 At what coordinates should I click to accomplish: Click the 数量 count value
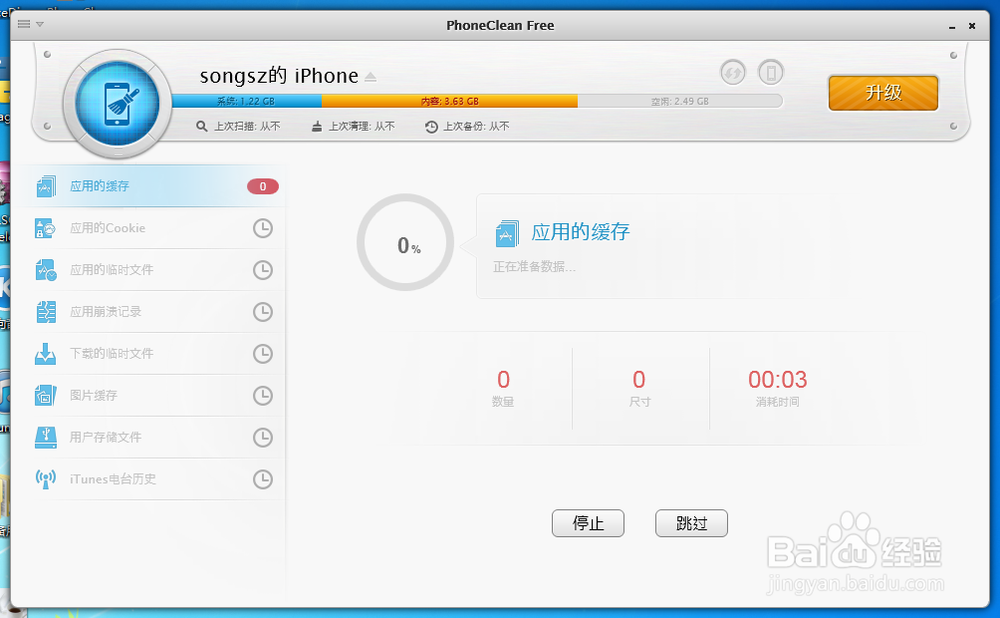tap(503, 379)
